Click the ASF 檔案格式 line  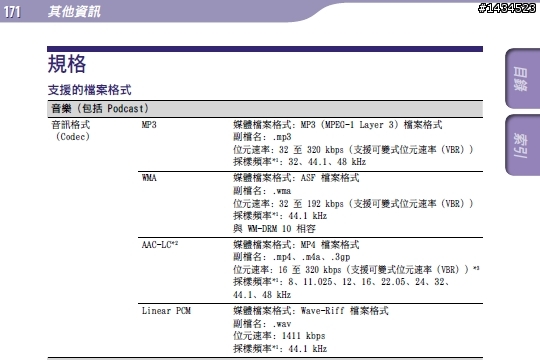pos(296,178)
